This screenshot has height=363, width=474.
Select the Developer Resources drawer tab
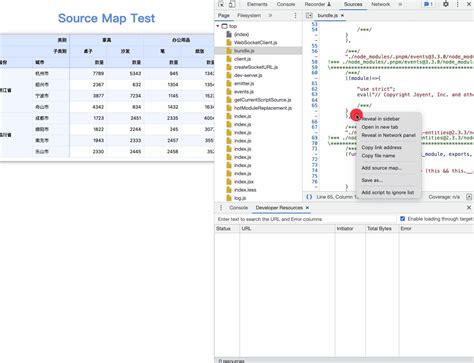(x=279, y=208)
